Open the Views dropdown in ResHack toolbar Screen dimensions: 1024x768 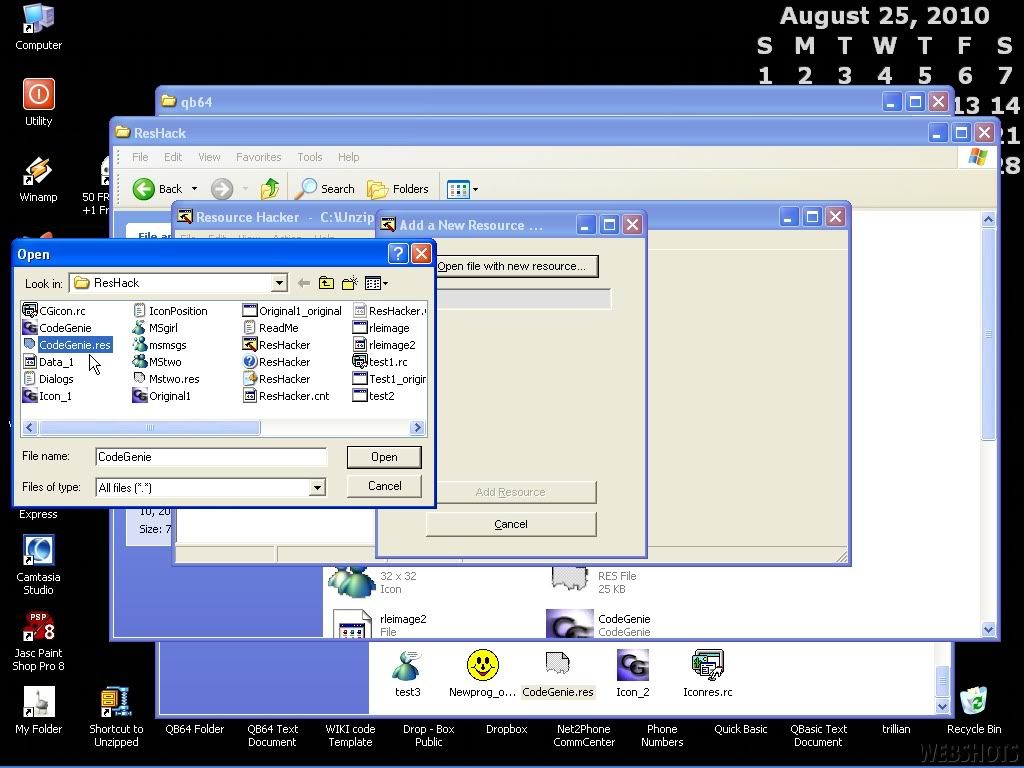click(462, 189)
